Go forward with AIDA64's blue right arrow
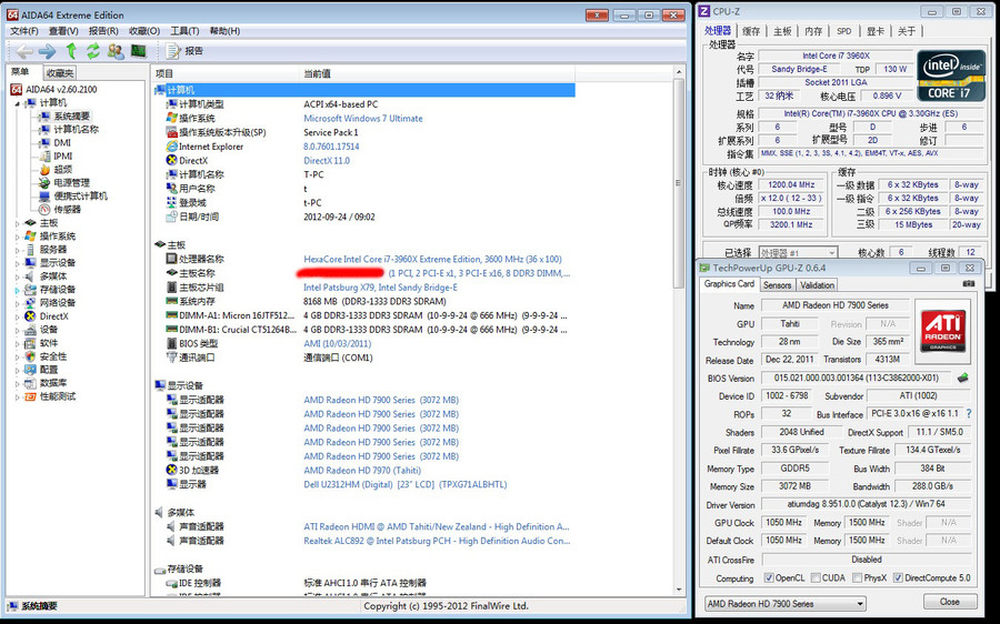 47,51
